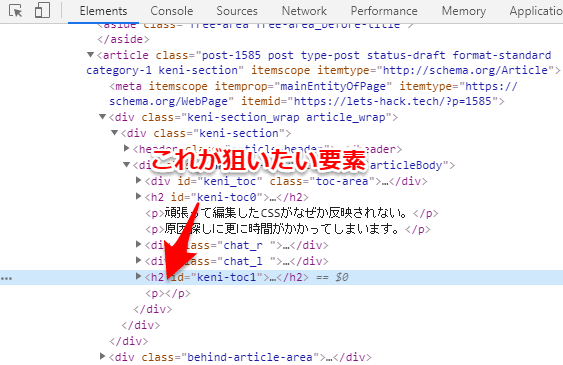This screenshot has width=563, height=365.
Task: Collapse the articleBody div node
Action: (126, 165)
